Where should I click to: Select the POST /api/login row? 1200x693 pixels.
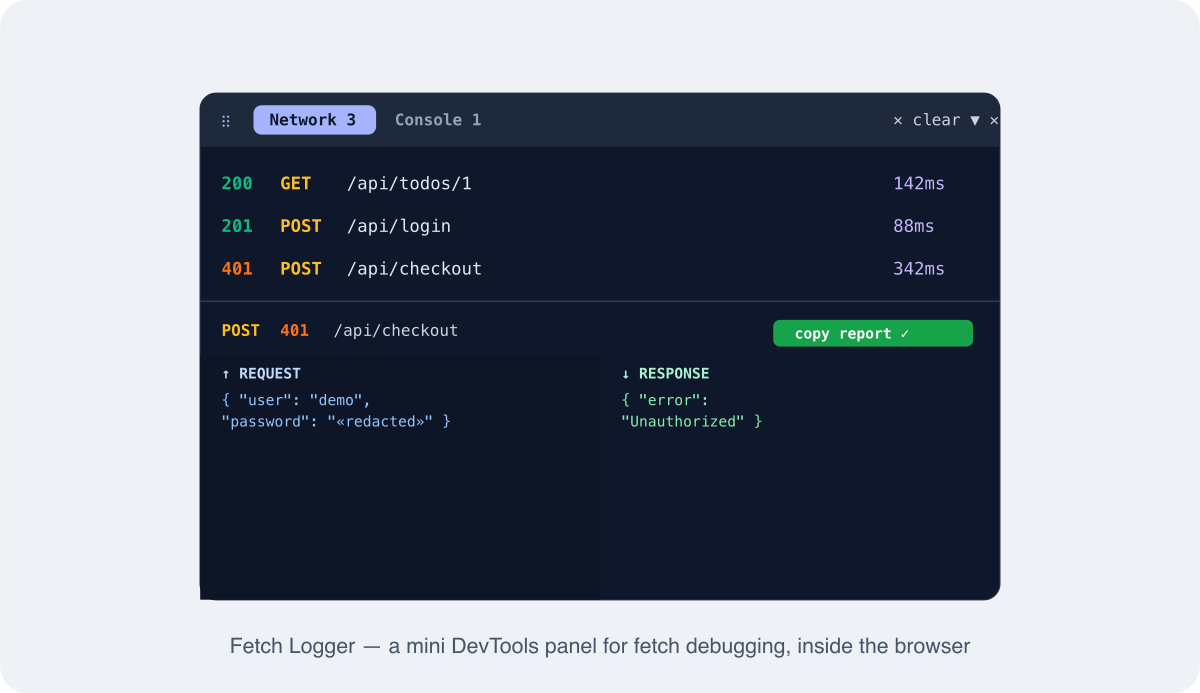point(600,226)
